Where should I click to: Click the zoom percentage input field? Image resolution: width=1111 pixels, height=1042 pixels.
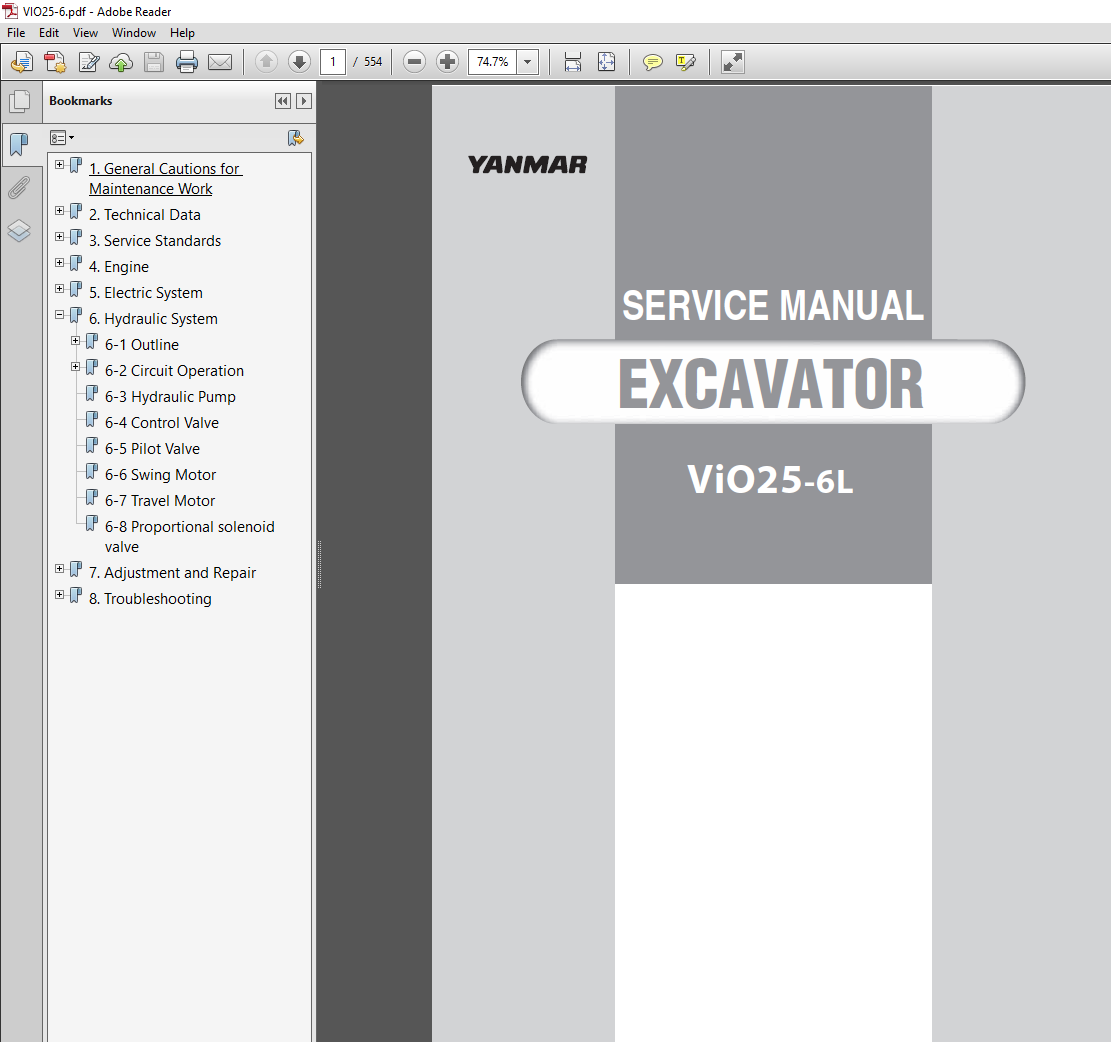[492, 62]
